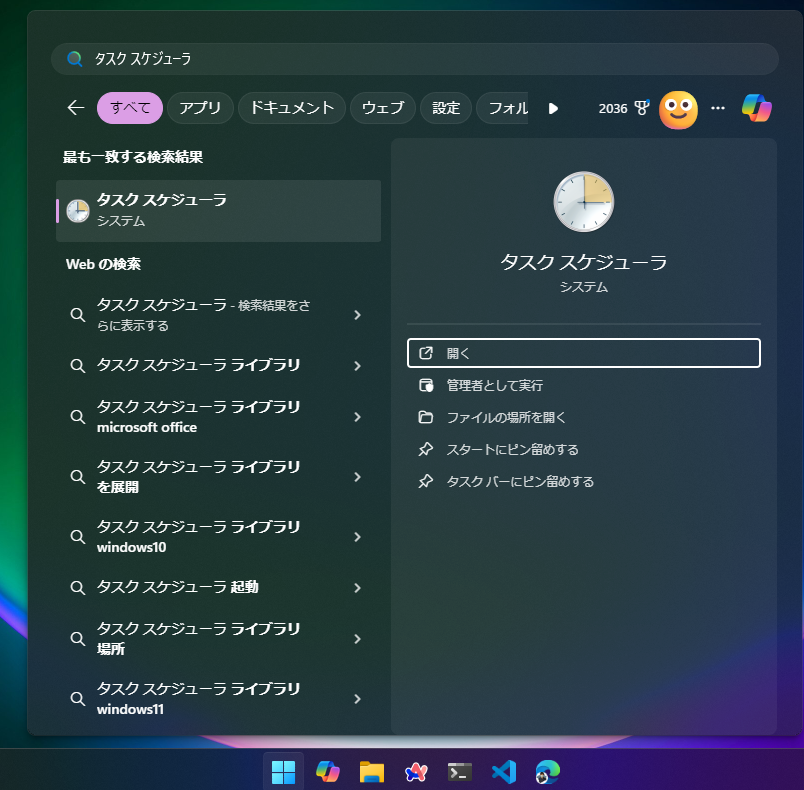Click 開く to open Task Scheduler
The height and width of the screenshot is (790, 804).
(x=583, y=353)
